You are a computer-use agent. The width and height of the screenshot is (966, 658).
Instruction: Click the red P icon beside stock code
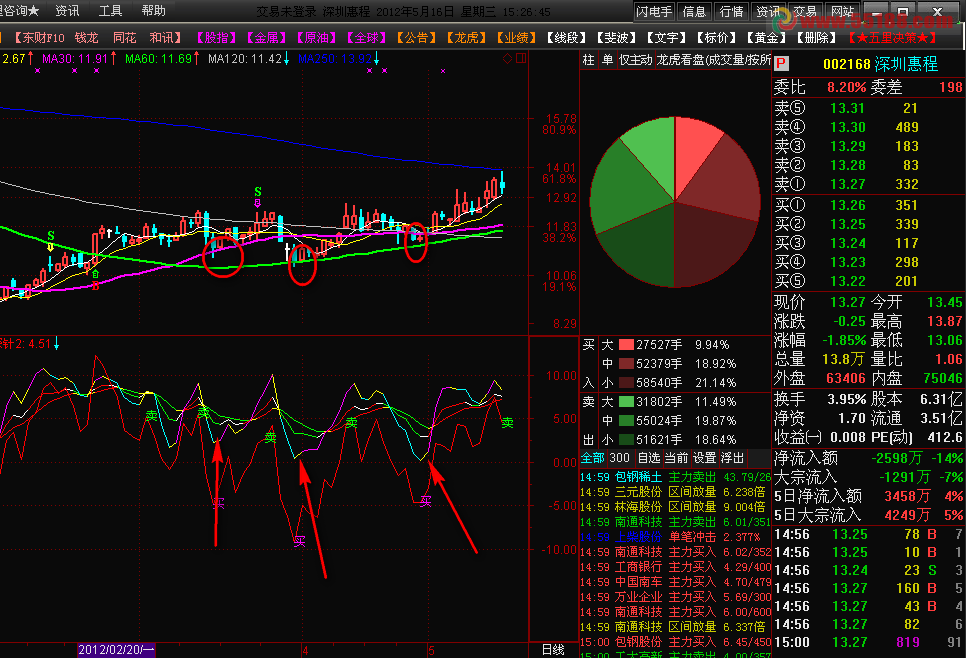[x=781, y=63]
